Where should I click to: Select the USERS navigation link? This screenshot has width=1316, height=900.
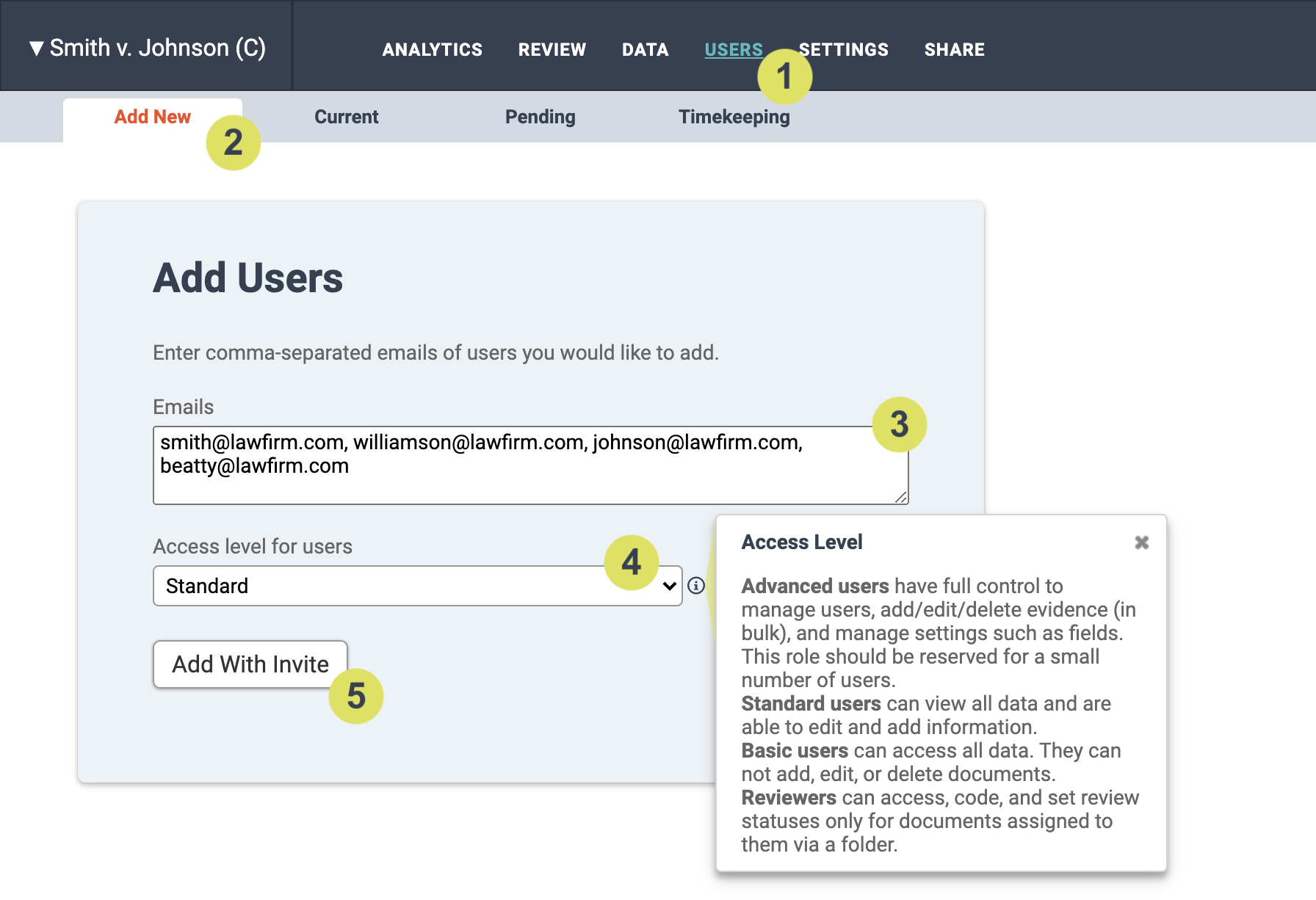(x=734, y=49)
